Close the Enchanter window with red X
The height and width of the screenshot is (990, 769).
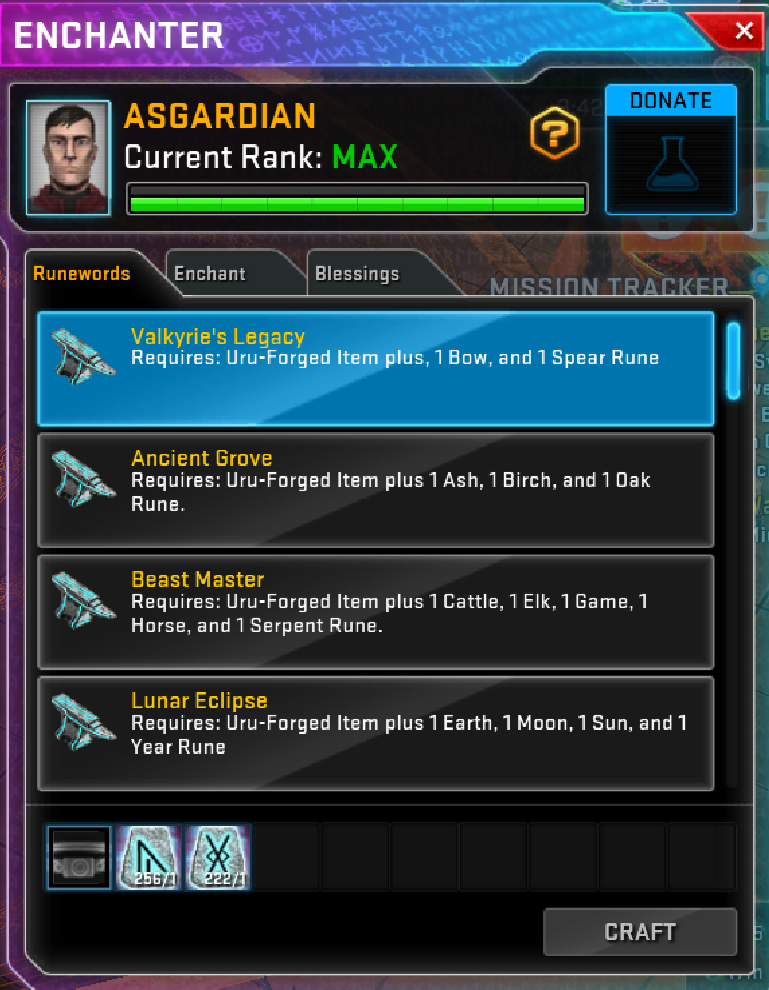tap(744, 30)
